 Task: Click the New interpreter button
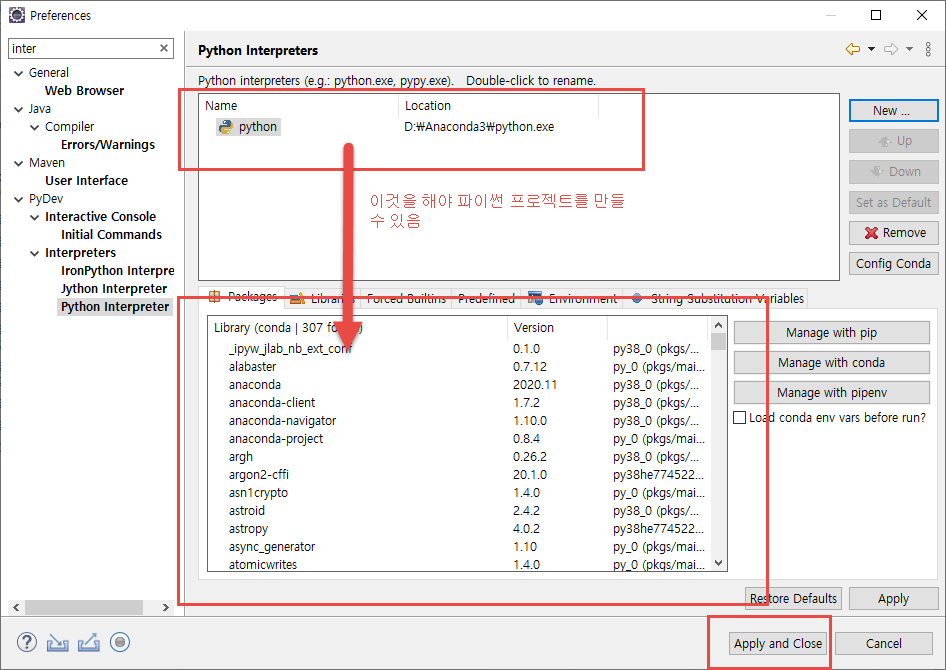(894, 110)
